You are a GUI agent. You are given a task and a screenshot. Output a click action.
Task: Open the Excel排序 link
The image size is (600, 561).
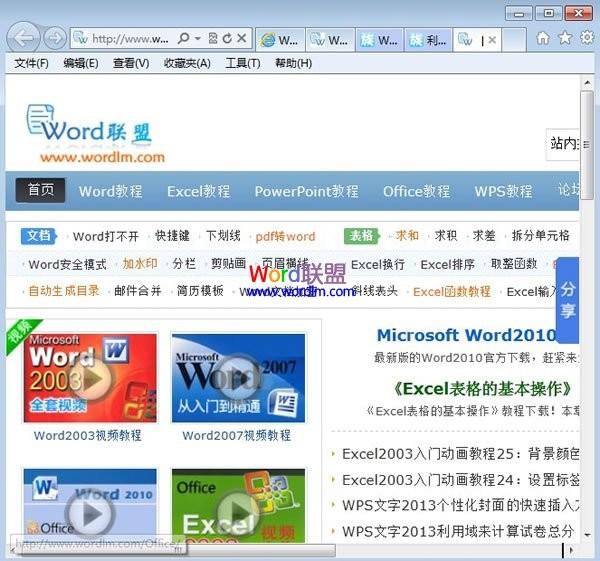coord(448,264)
